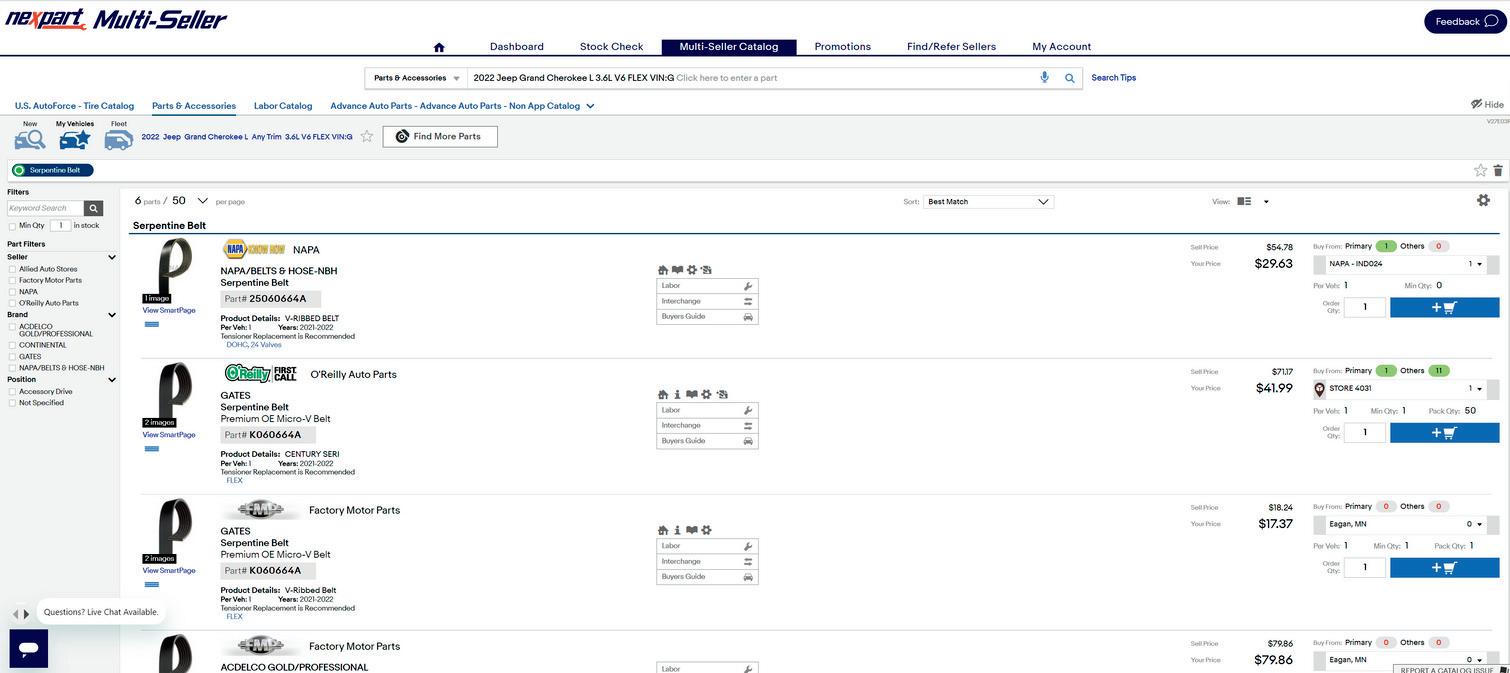Check the NAPA seller filter
Viewport: 1510px width, 673px height.
coord(12,292)
